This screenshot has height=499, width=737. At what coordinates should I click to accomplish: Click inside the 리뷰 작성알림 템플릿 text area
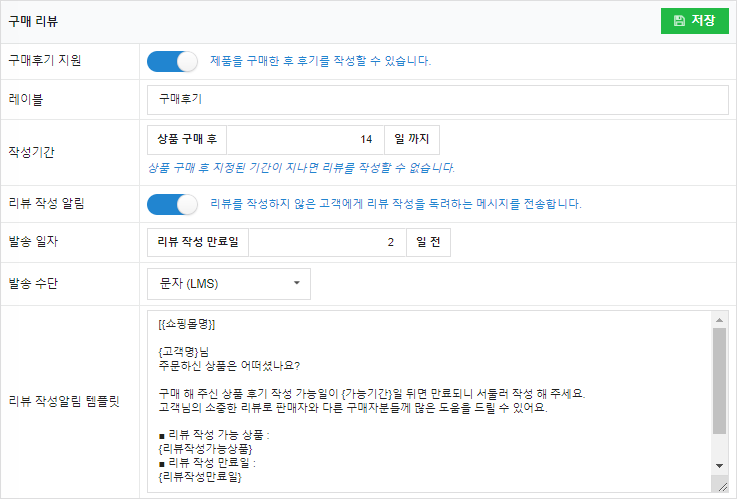[430, 400]
